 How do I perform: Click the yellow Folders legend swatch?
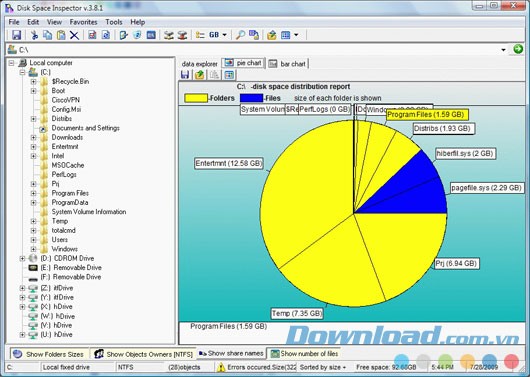pos(196,98)
